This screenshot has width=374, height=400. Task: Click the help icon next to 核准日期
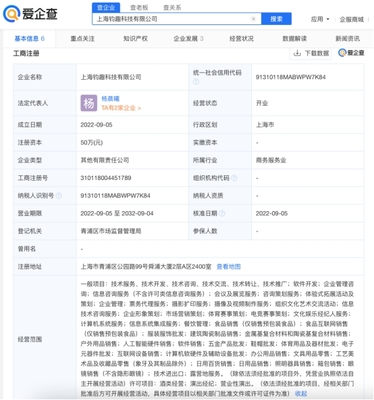tap(222, 213)
